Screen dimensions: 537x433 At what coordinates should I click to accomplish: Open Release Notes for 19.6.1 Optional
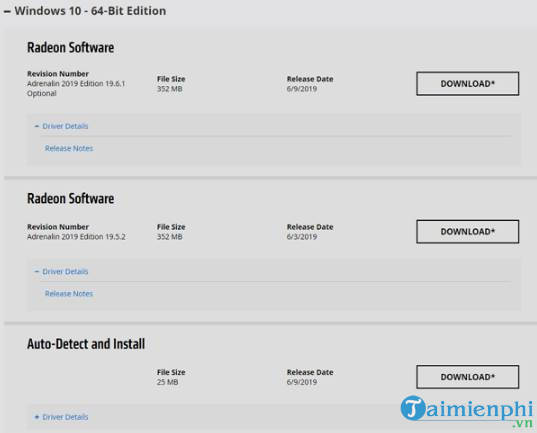[x=69, y=148]
